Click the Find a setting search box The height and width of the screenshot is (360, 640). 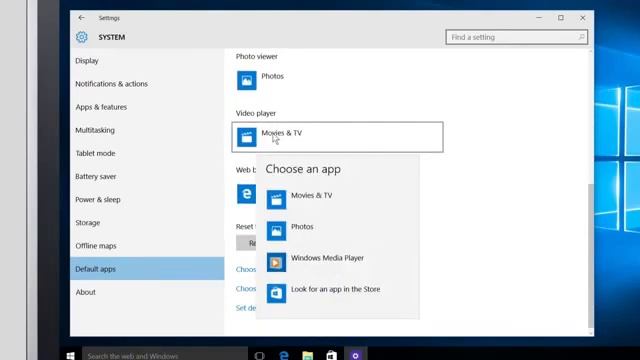pyautogui.click(x=517, y=37)
